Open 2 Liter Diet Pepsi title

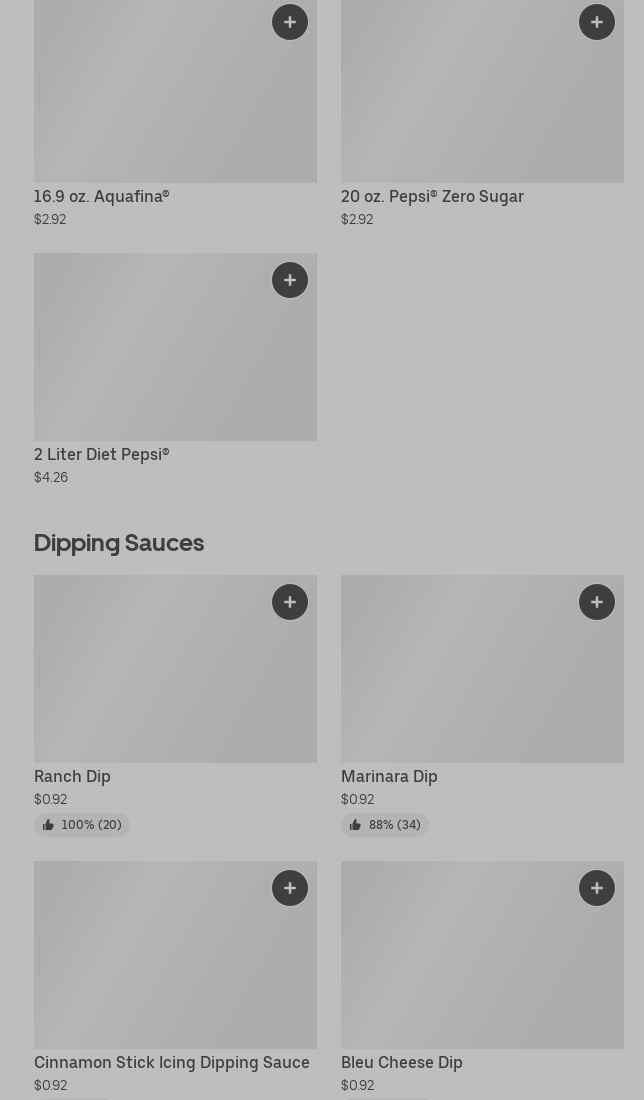coord(101,454)
